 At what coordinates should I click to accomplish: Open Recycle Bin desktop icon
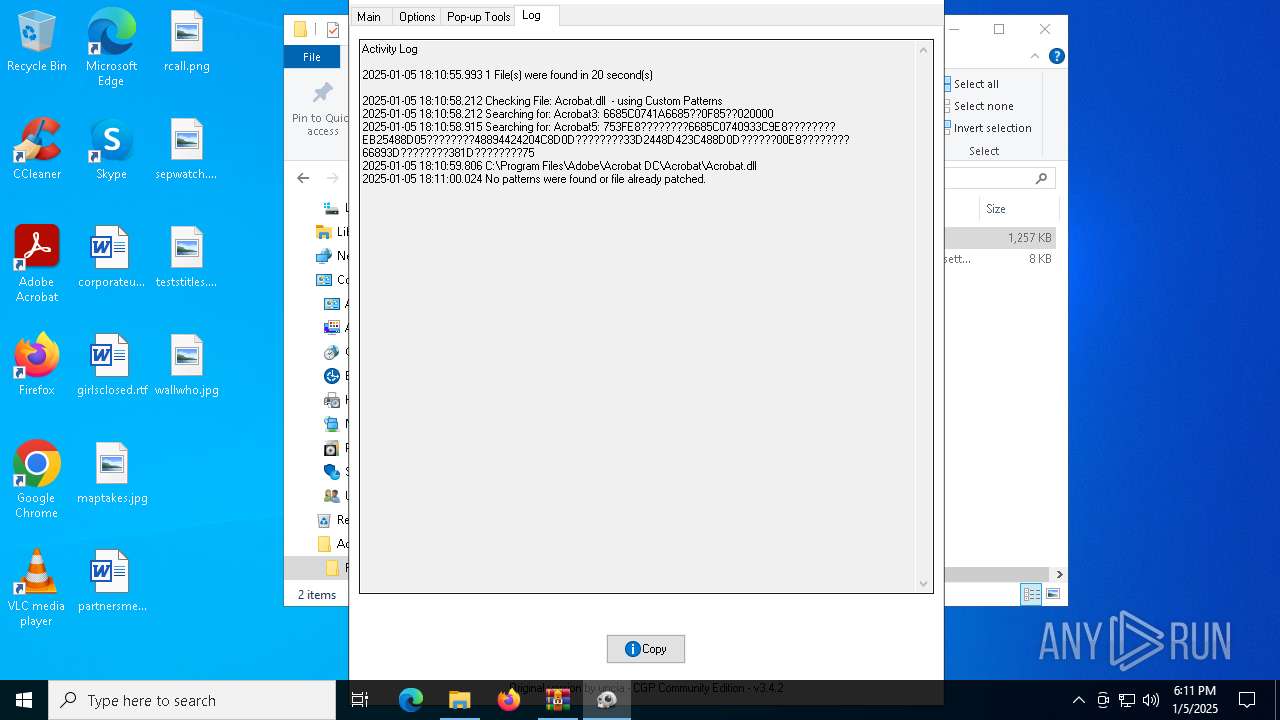click(37, 42)
